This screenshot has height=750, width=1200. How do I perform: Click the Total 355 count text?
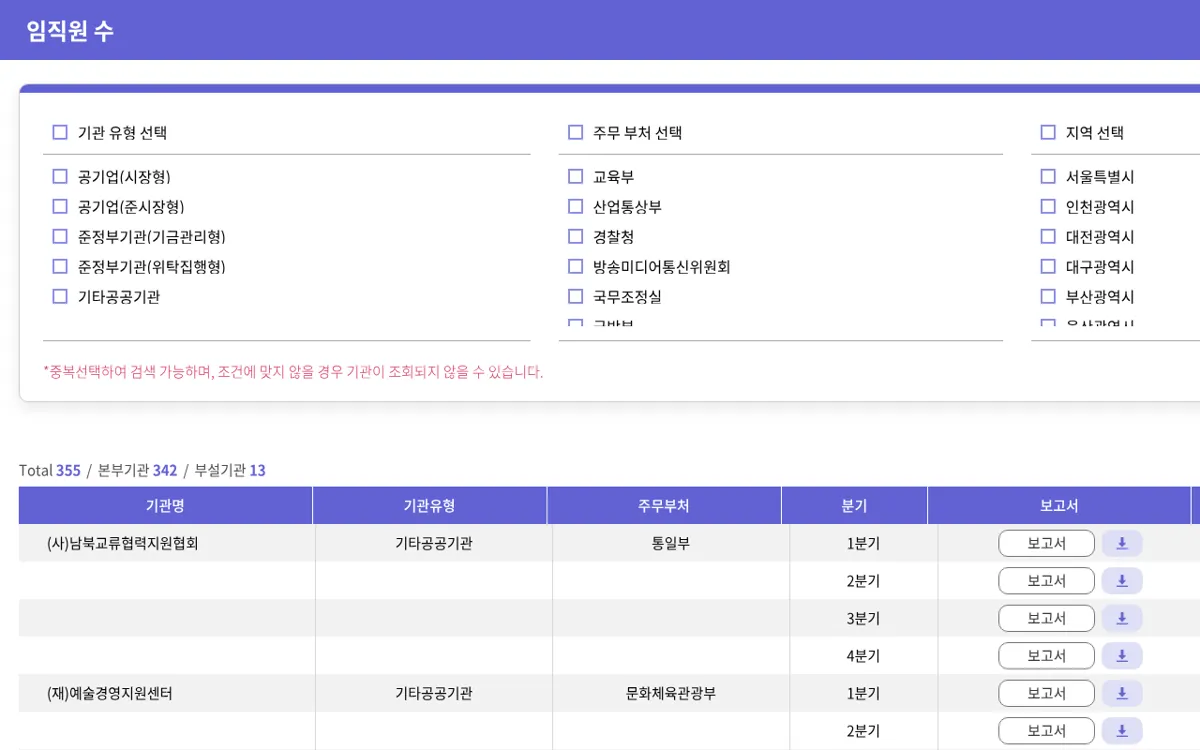point(50,470)
